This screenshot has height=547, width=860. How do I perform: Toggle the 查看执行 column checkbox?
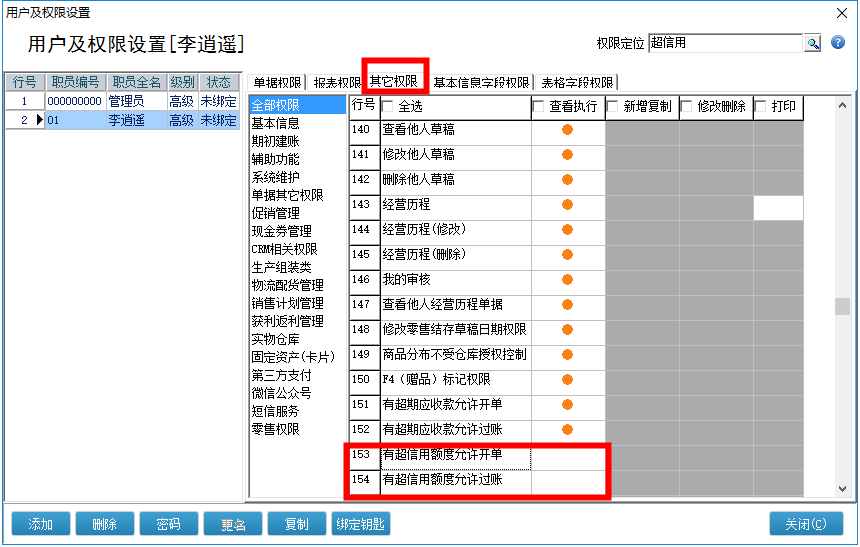[540, 106]
